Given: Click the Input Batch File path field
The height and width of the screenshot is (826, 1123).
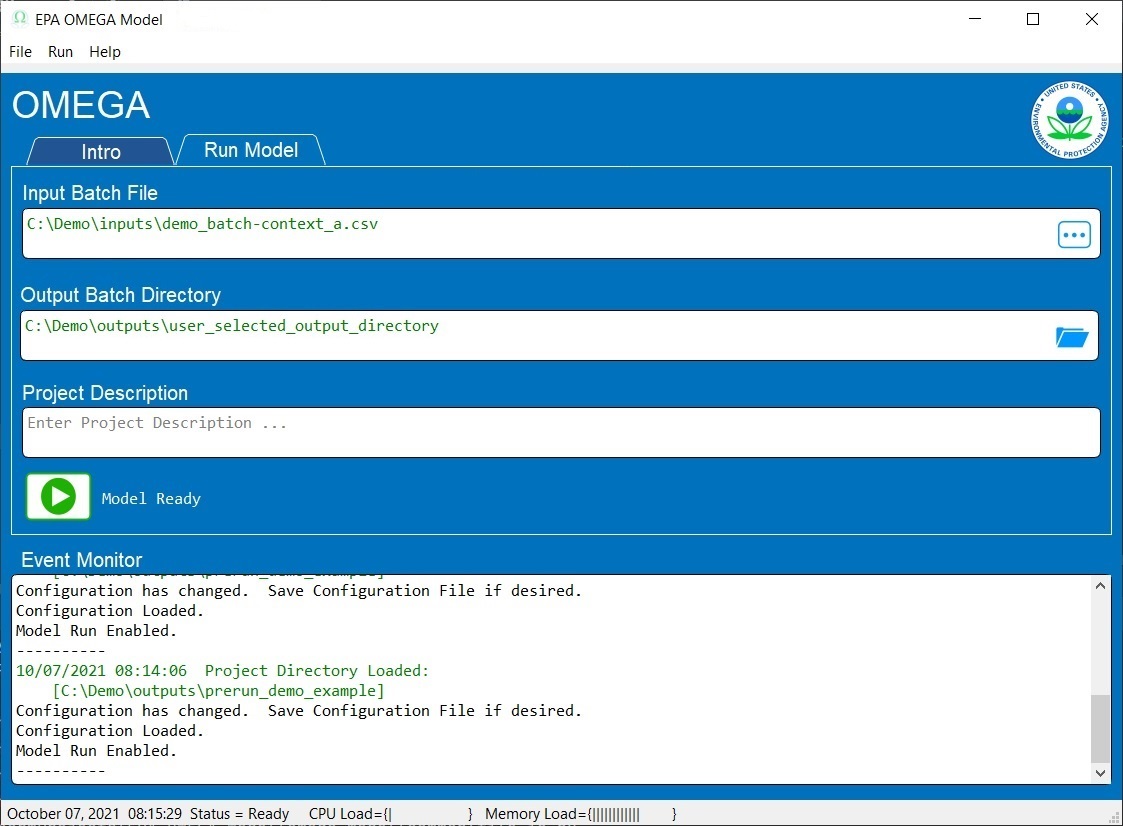Looking at the screenshot, I should coord(561,234).
